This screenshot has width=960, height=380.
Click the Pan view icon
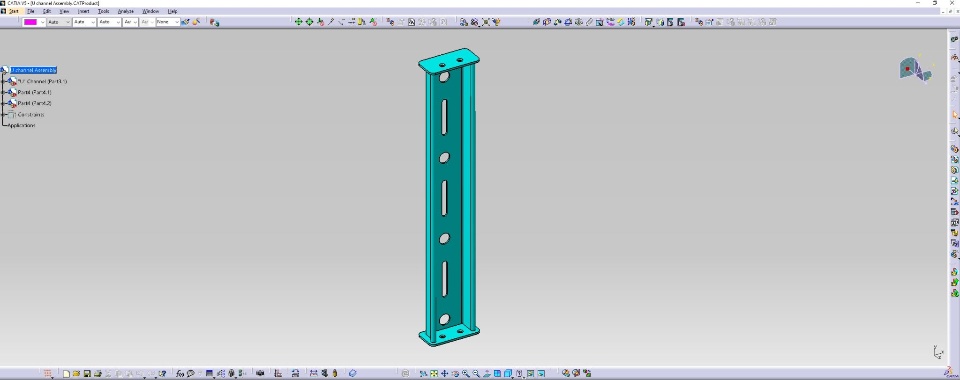444,373
